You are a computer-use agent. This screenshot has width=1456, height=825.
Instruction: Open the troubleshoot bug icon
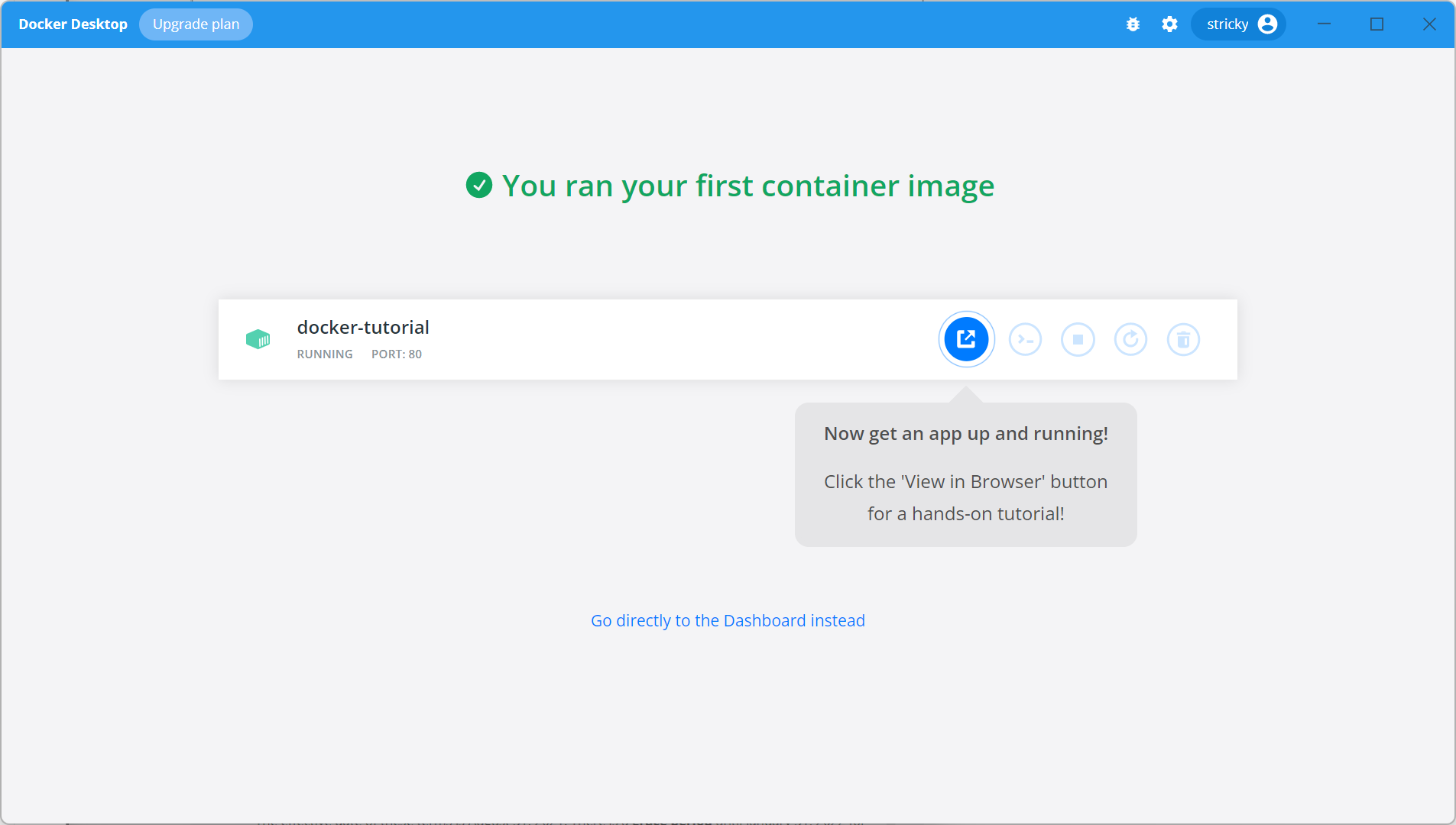click(x=1133, y=24)
